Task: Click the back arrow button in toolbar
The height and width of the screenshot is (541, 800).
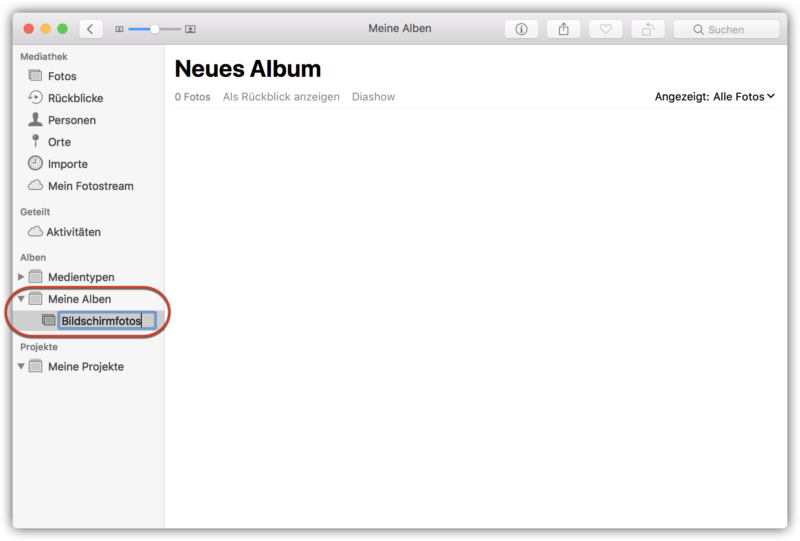Action: (x=91, y=29)
